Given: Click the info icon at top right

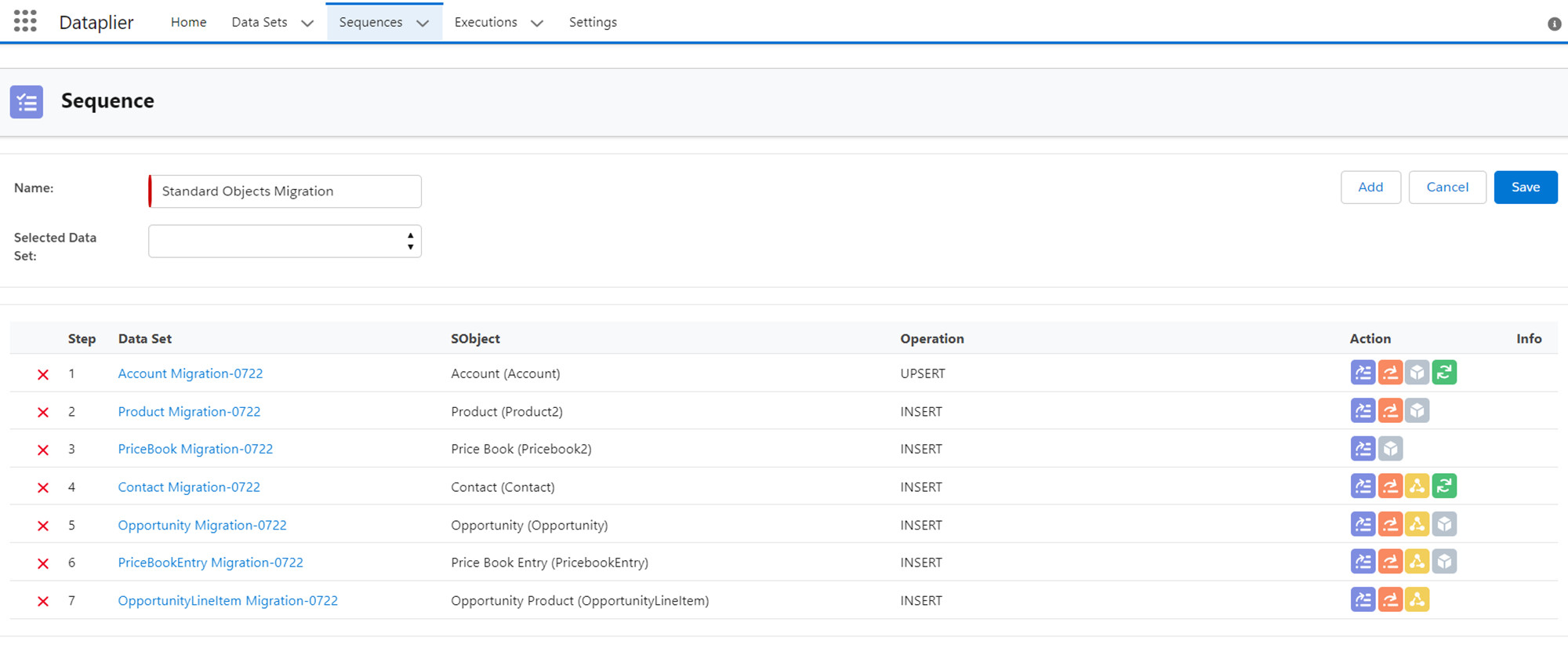Looking at the screenshot, I should tap(1554, 24).
